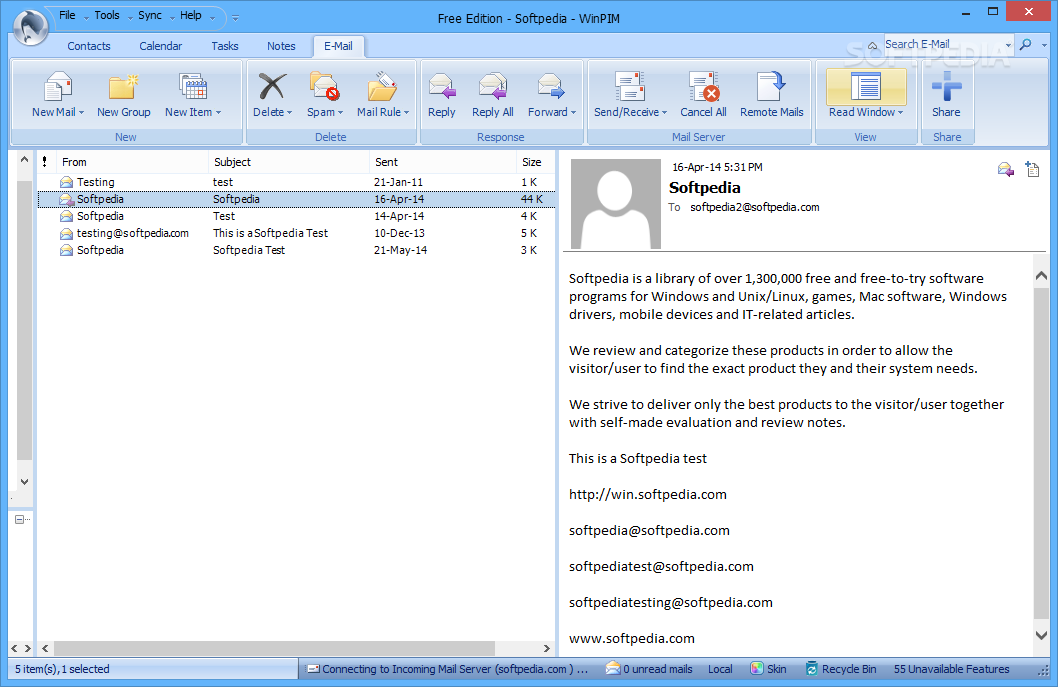Click recipient softpedia2@softpedia.com
The width and height of the screenshot is (1058, 687).
point(754,207)
